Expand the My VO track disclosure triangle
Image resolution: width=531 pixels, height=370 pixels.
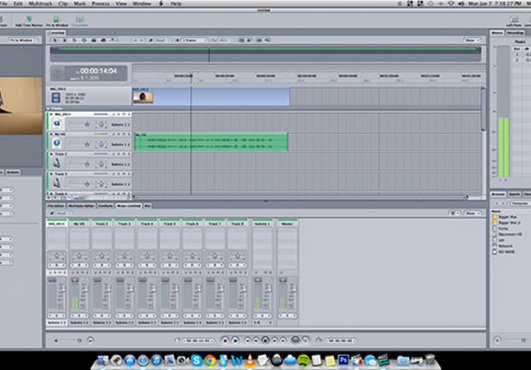point(51,134)
